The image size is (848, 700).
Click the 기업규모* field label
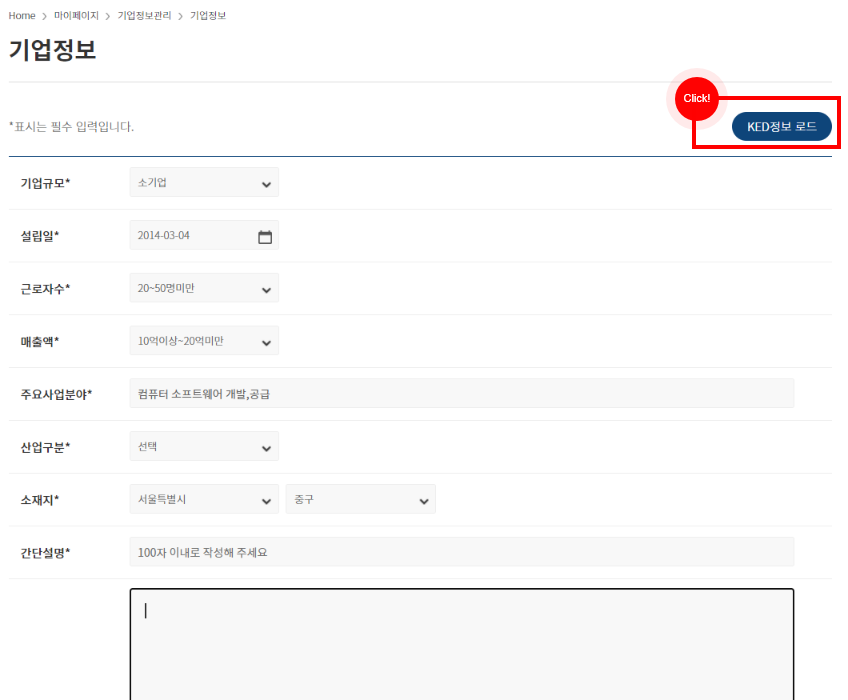(x=45, y=183)
